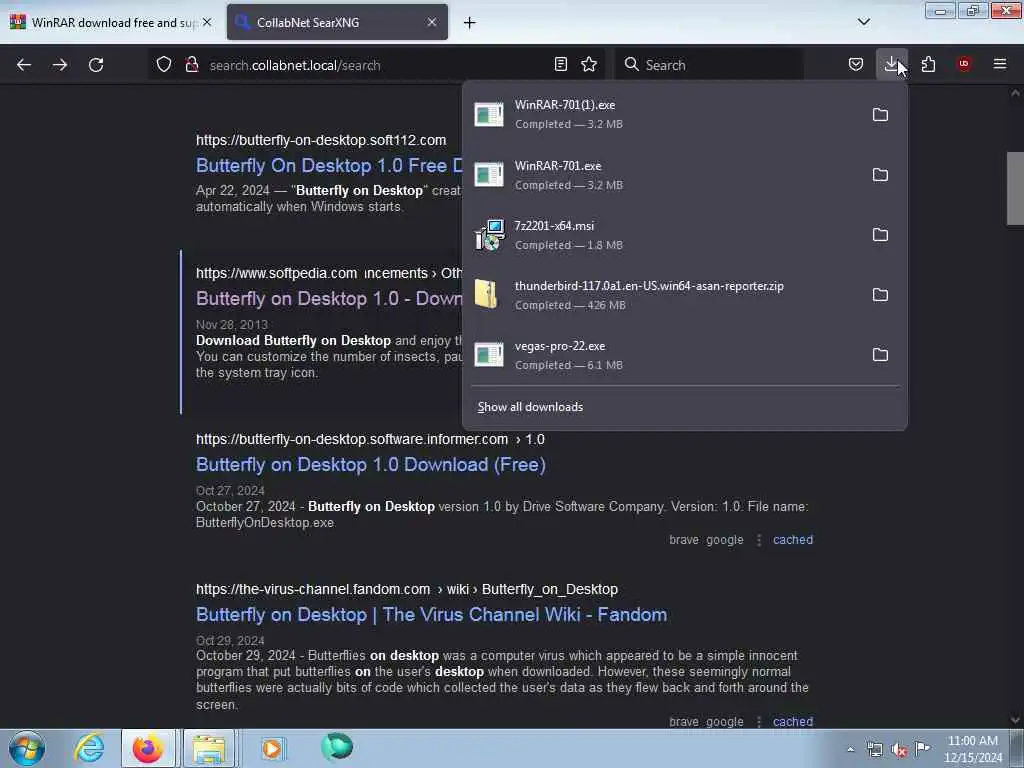Open Butterfly On Desktop soft112 result
Image resolution: width=1024 pixels, height=768 pixels.
pyautogui.click(x=330, y=165)
